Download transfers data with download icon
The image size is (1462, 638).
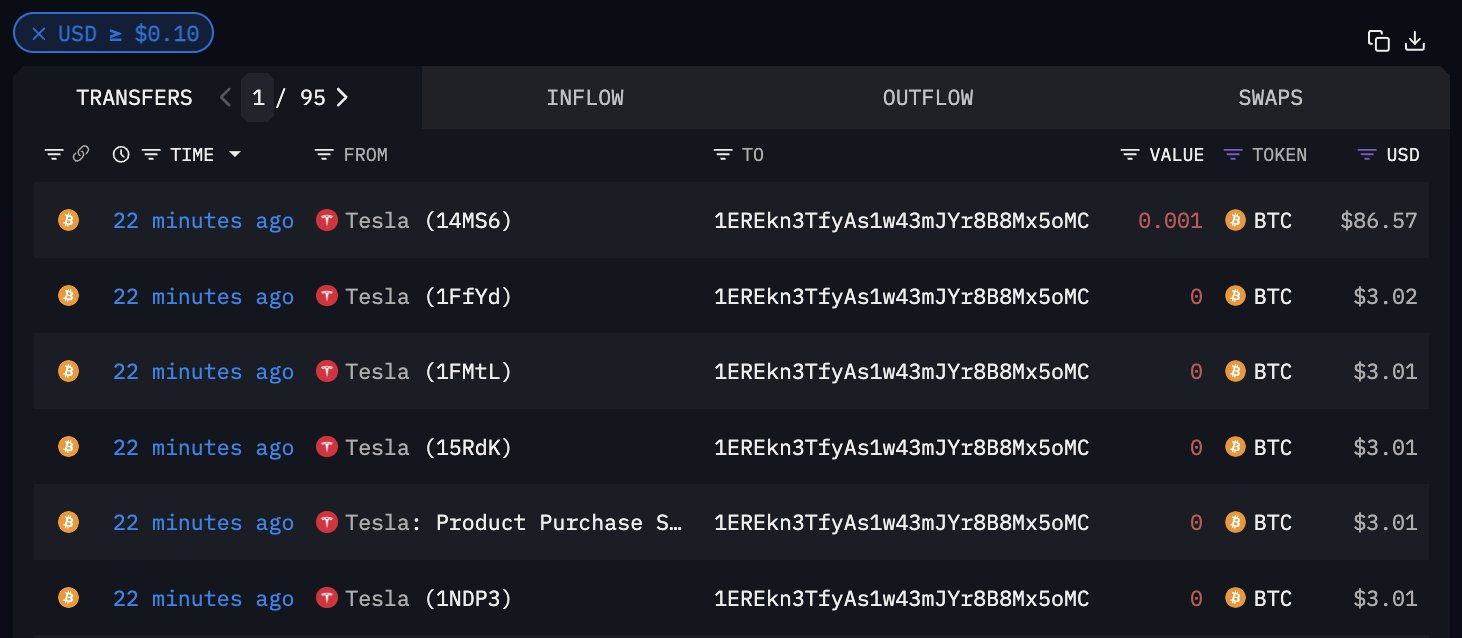point(1415,41)
